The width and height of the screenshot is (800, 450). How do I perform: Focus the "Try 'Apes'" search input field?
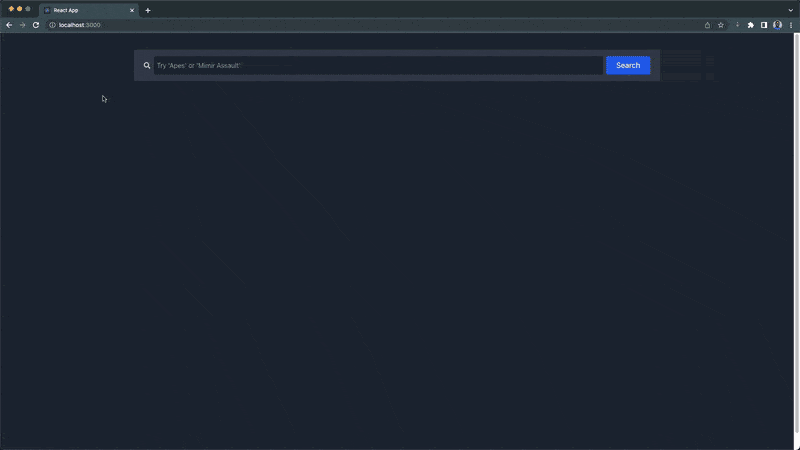tap(378, 65)
